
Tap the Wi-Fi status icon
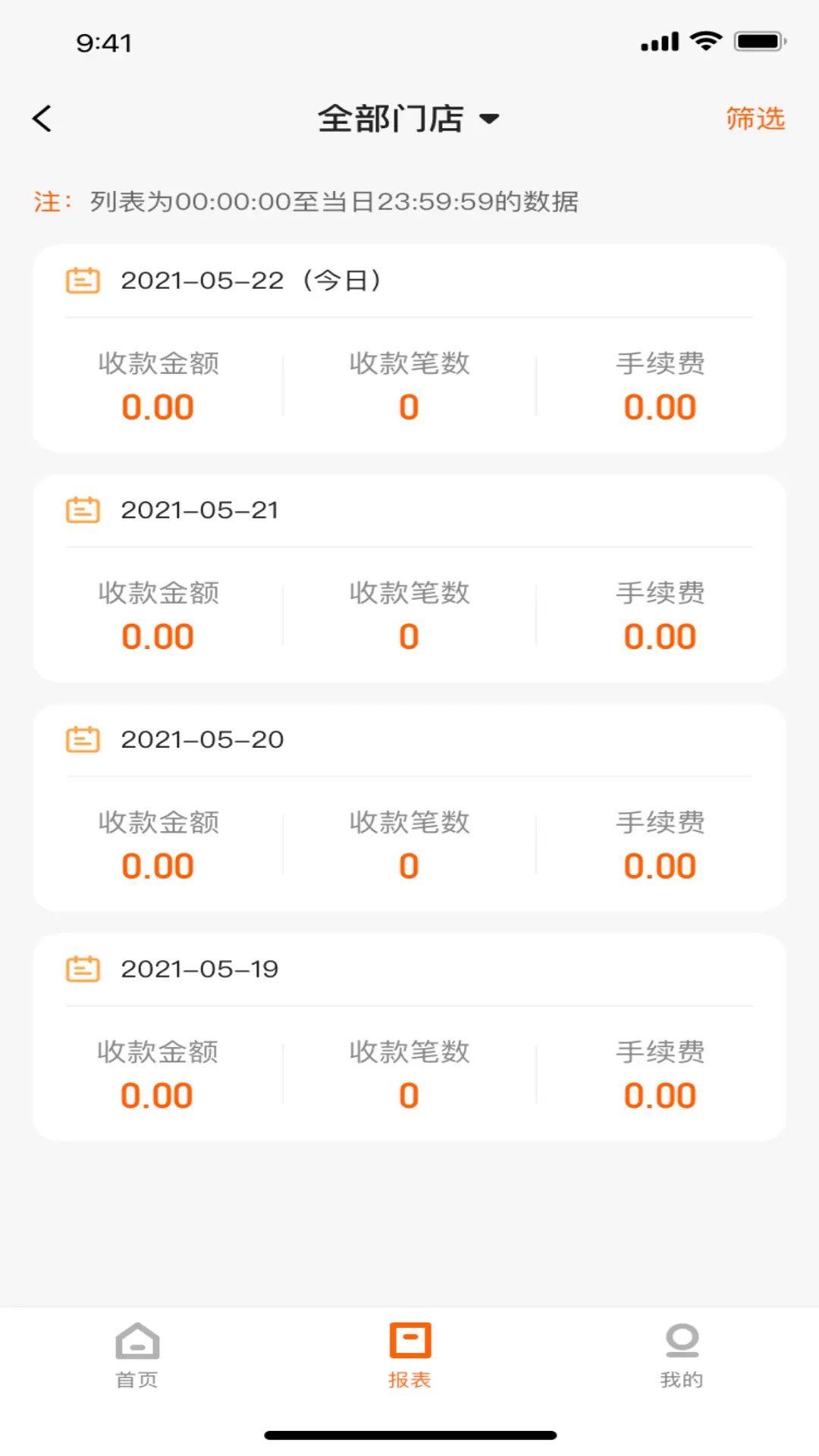coord(706,41)
